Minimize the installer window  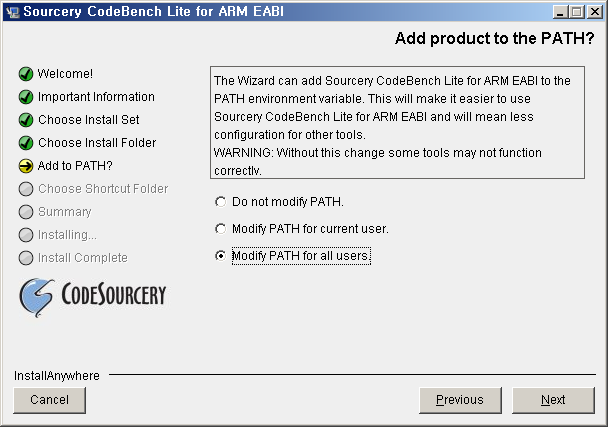pyautogui.click(x=559, y=12)
